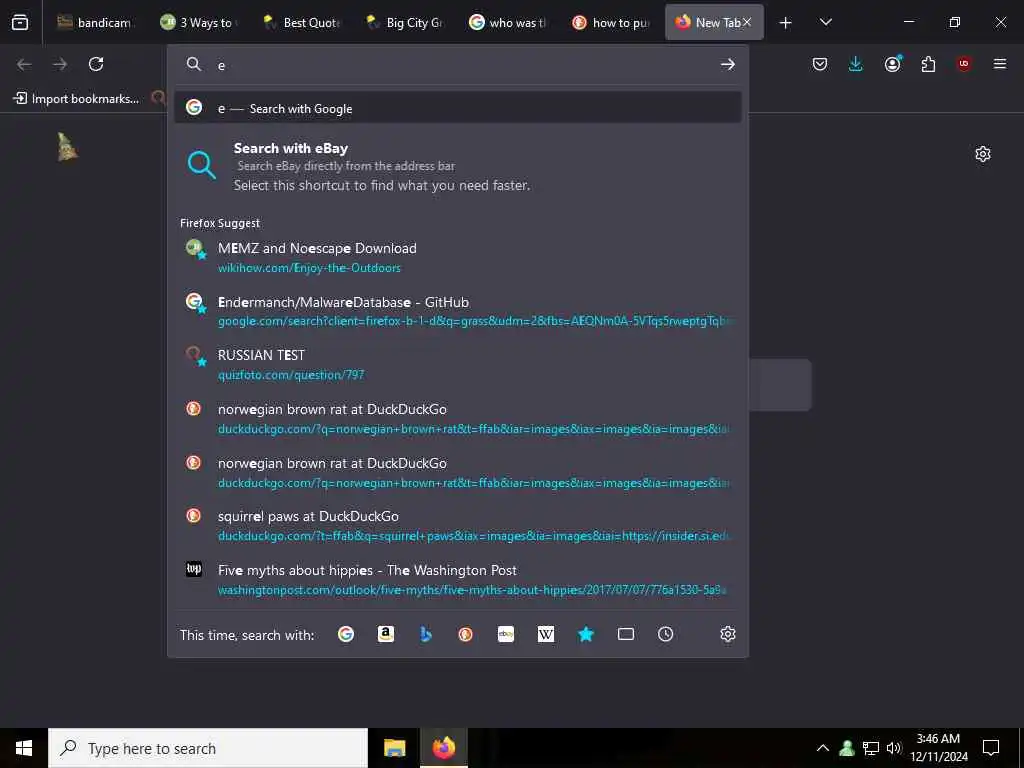Open the network icon in tray
Viewport: 1024px width, 768px height.
(871, 748)
